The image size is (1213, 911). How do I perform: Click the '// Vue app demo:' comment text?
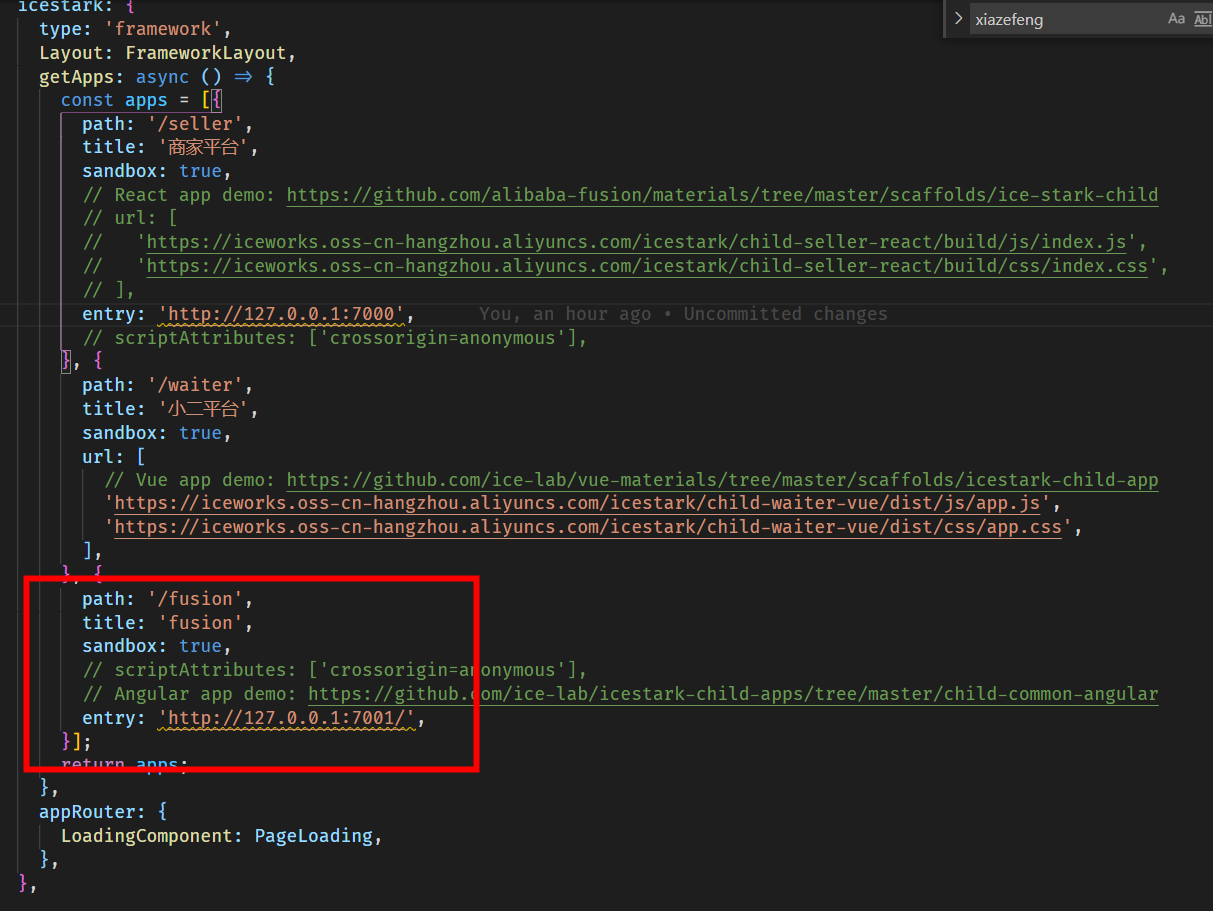click(191, 480)
